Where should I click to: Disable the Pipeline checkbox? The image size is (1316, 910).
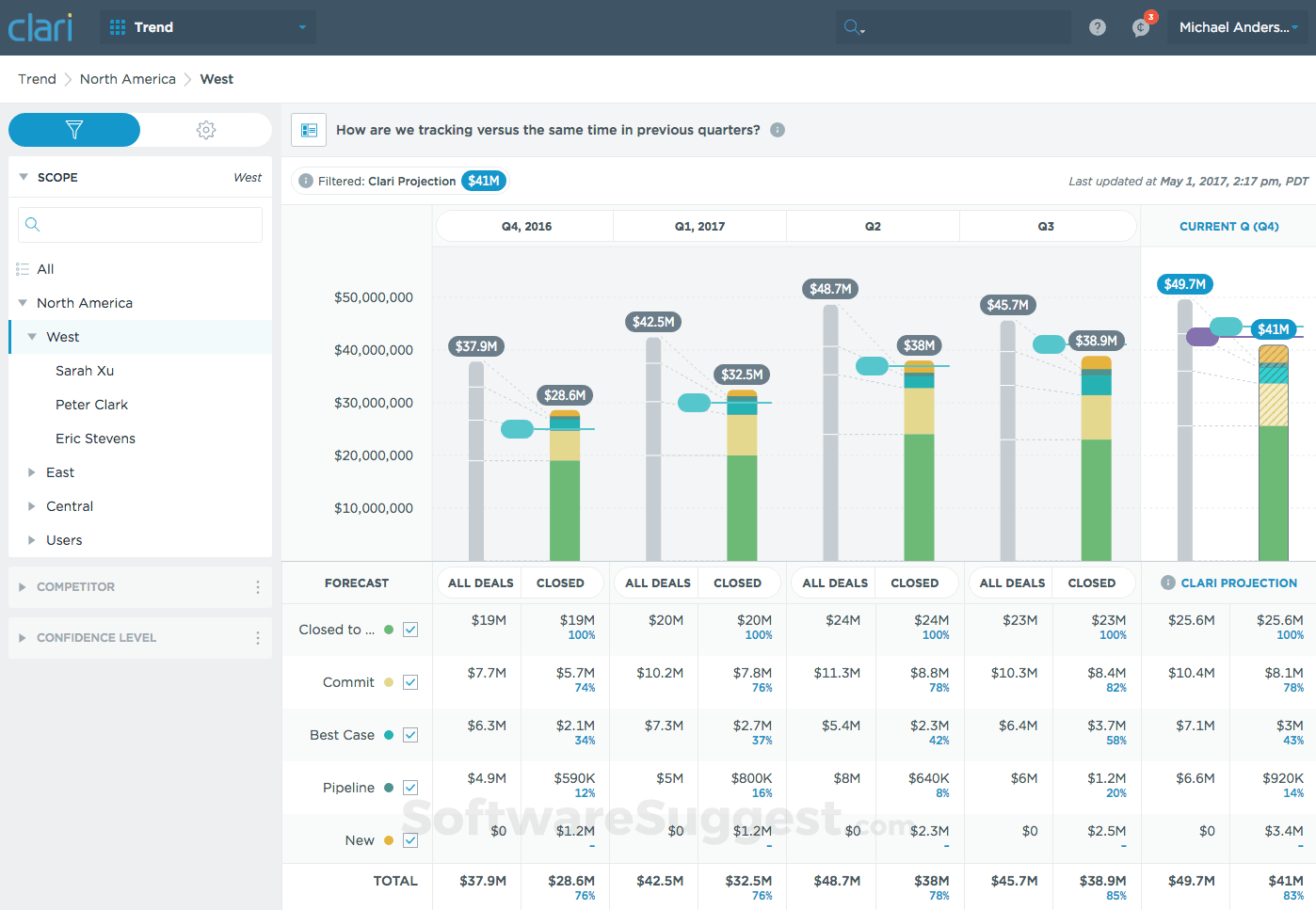[x=409, y=787]
